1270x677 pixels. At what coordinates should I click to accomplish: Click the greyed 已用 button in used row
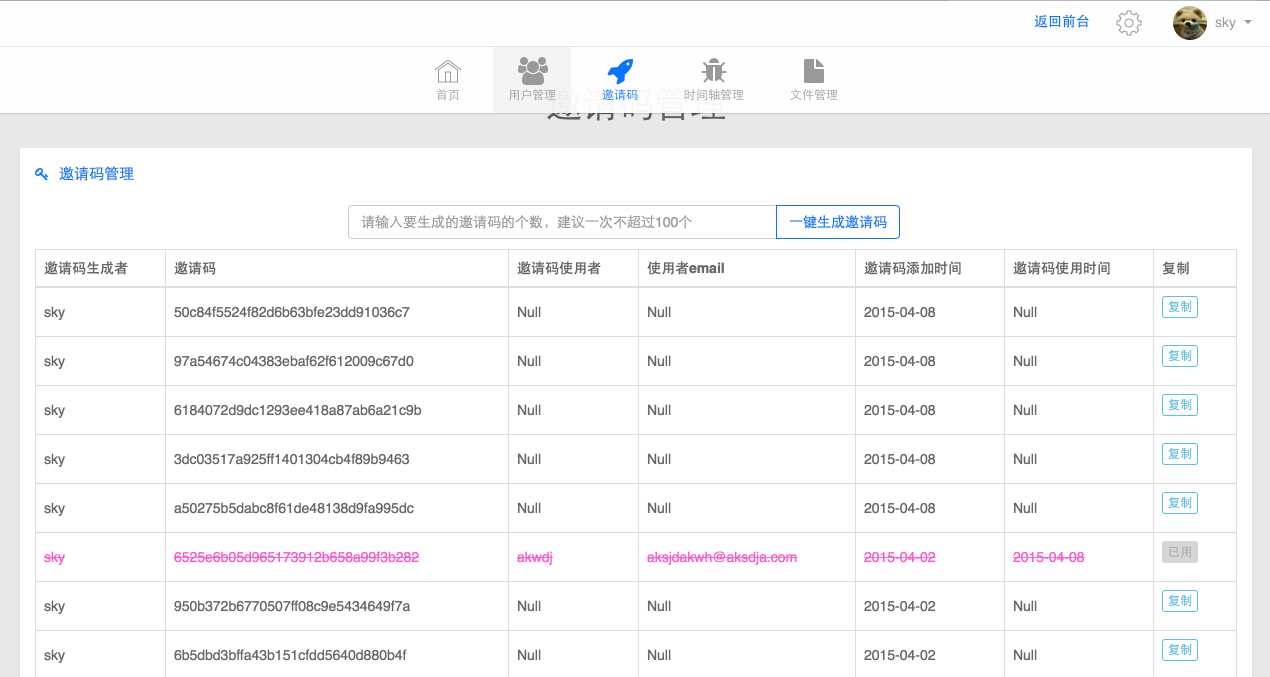click(1180, 552)
